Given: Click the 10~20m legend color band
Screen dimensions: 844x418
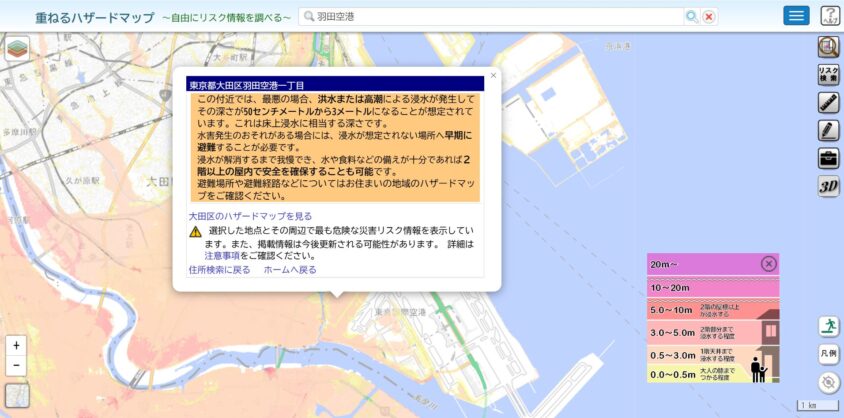Looking at the screenshot, I should [x=713, y=288].
